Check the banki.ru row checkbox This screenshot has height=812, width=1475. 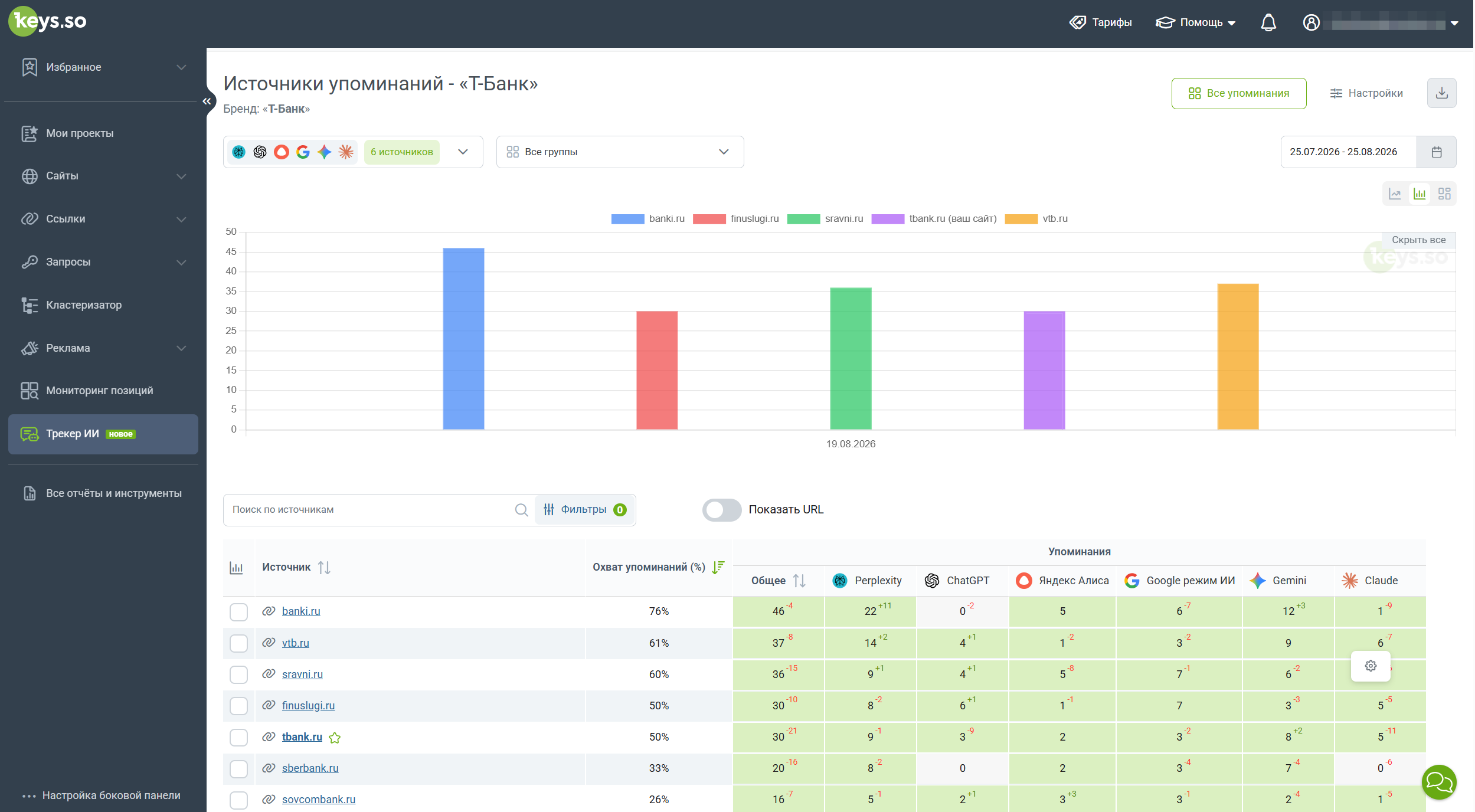coord(238,612)
